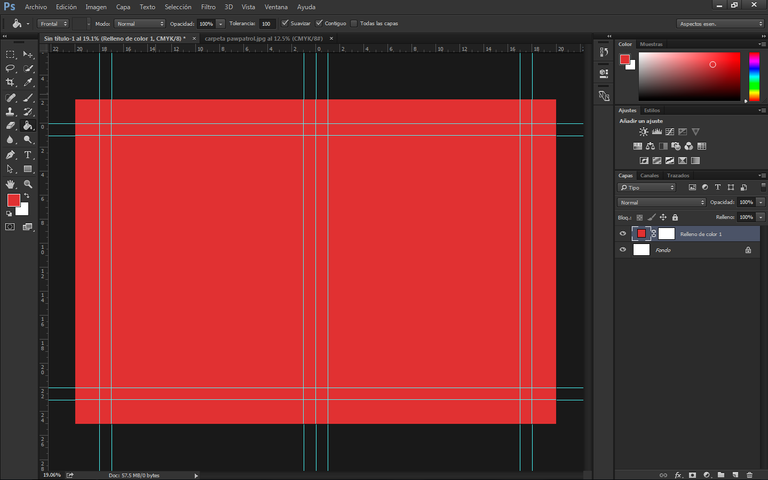768x480 pixels.
Task: Hide the Relleno de color 1 layer
Action: [623, 234]
